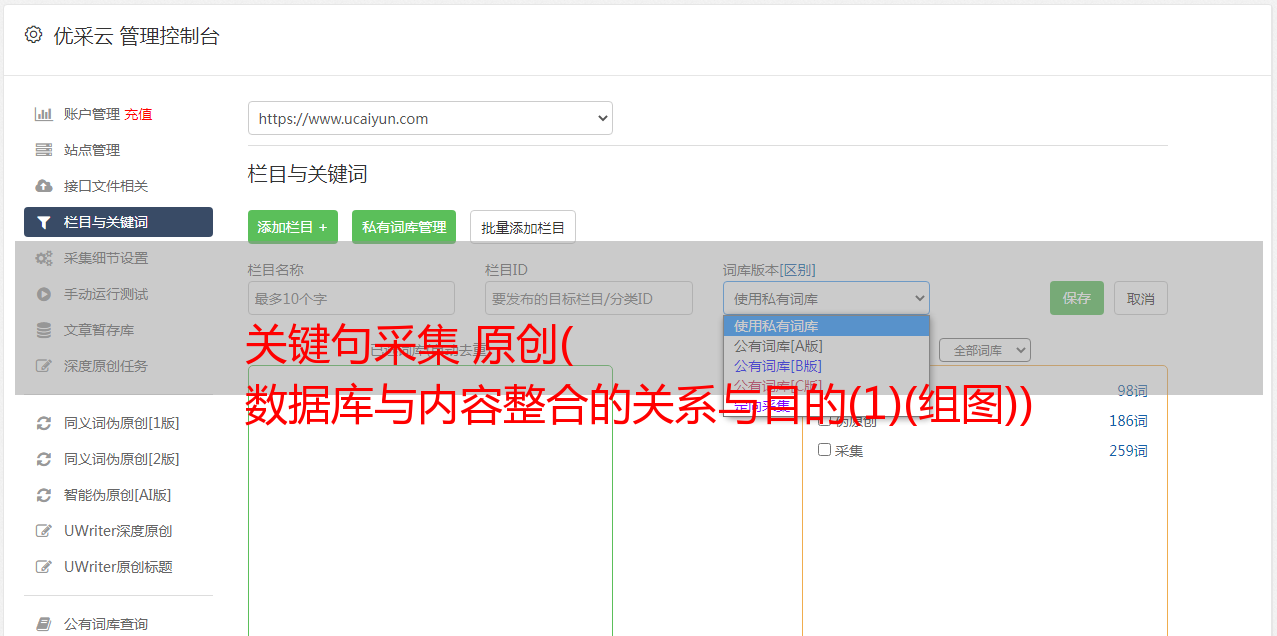Click the green 保存 button

1077,298
